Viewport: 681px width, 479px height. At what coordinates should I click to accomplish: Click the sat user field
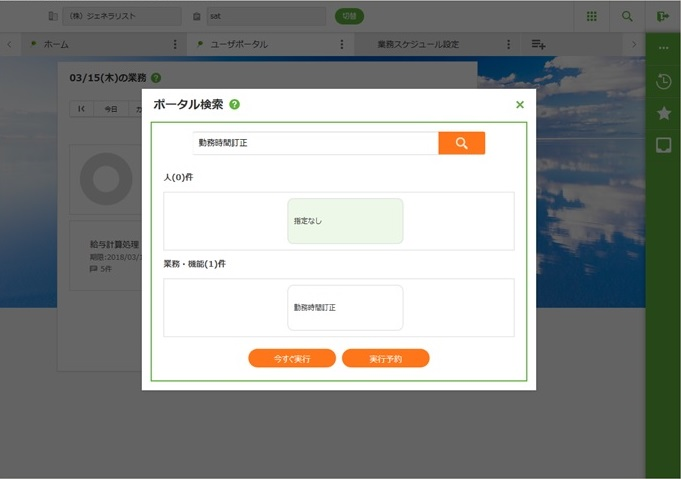[x=266, y=17]
